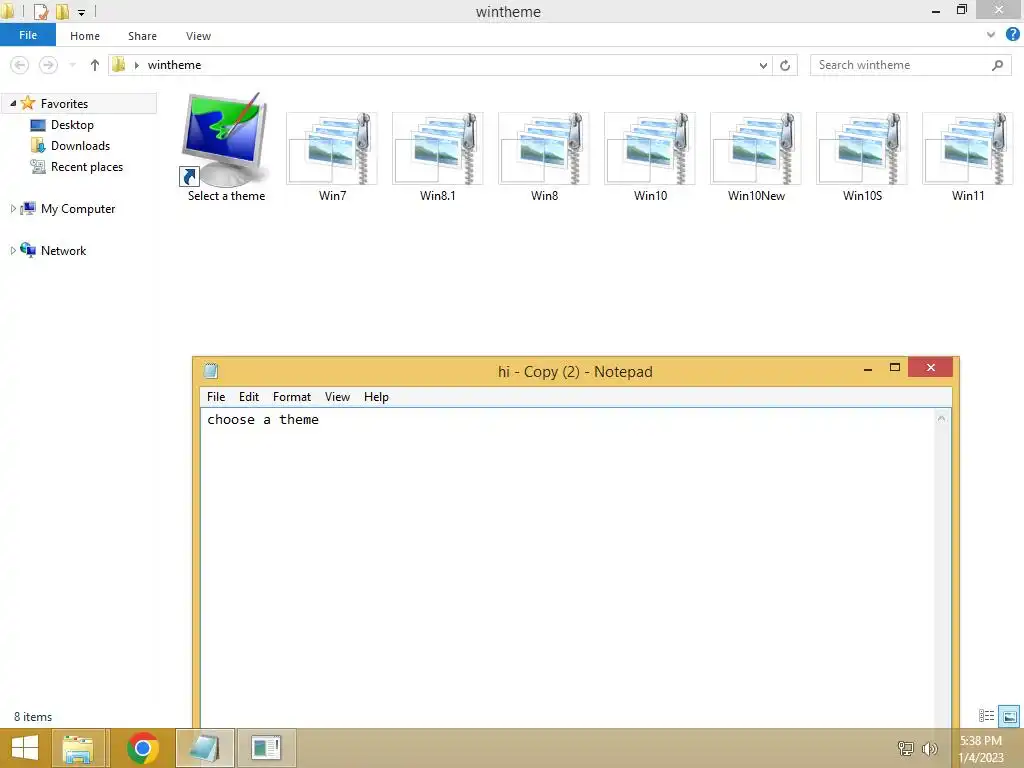The image size is (1024, 768).
Task: Expand the ribbon with the chevron
Action: tap(991, 35)
